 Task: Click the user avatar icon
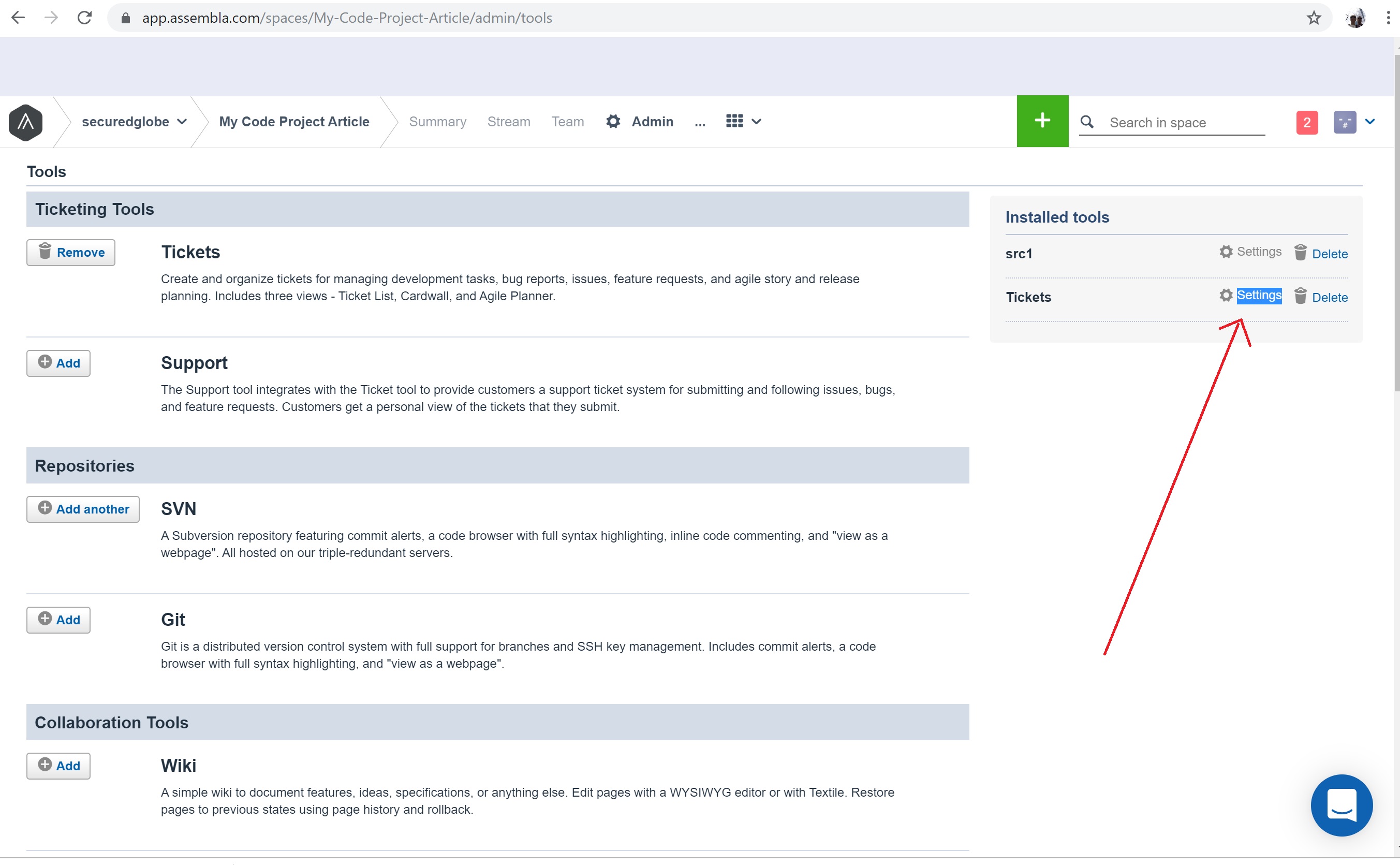tap(1345, 123)
